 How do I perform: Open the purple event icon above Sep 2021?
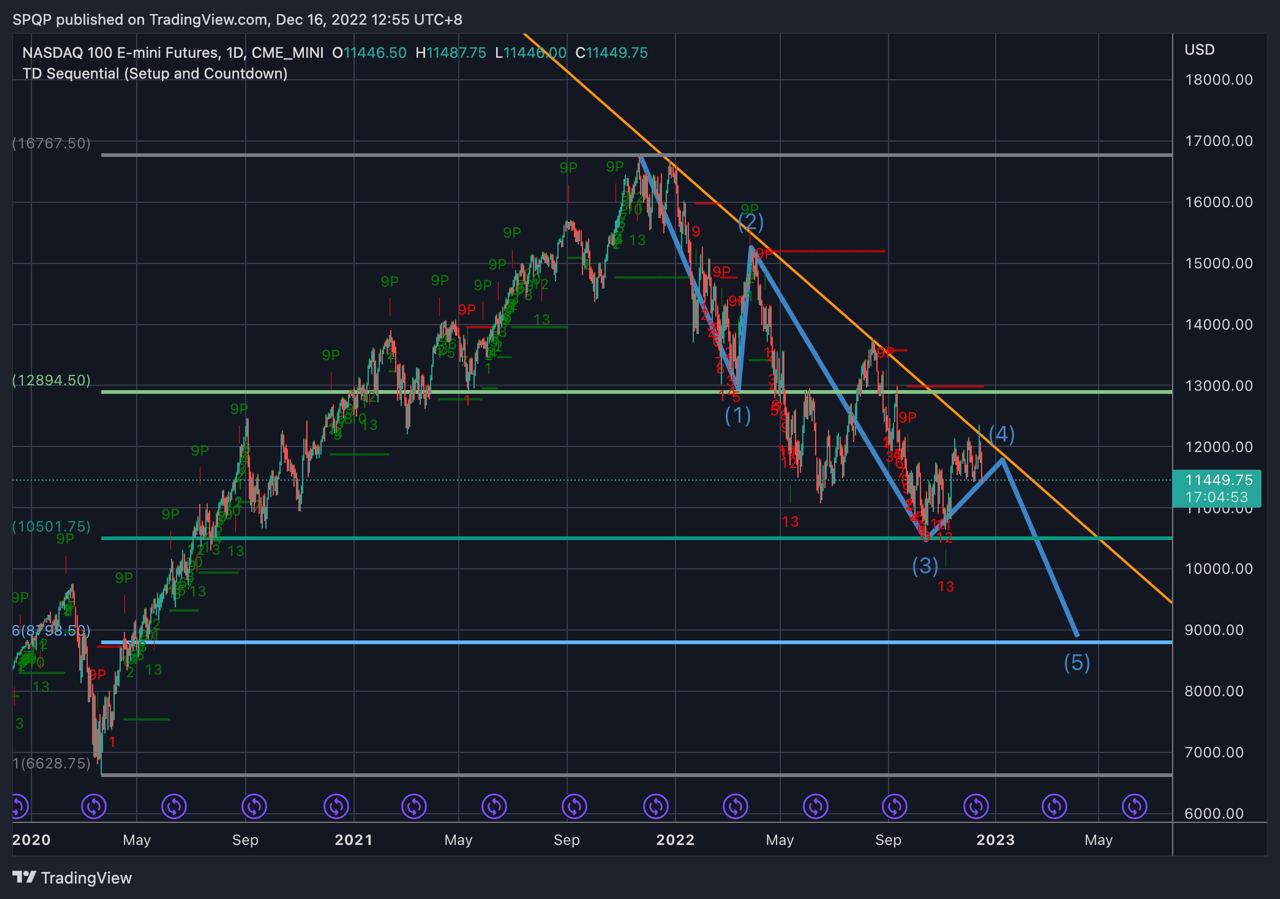click(574, 806)
